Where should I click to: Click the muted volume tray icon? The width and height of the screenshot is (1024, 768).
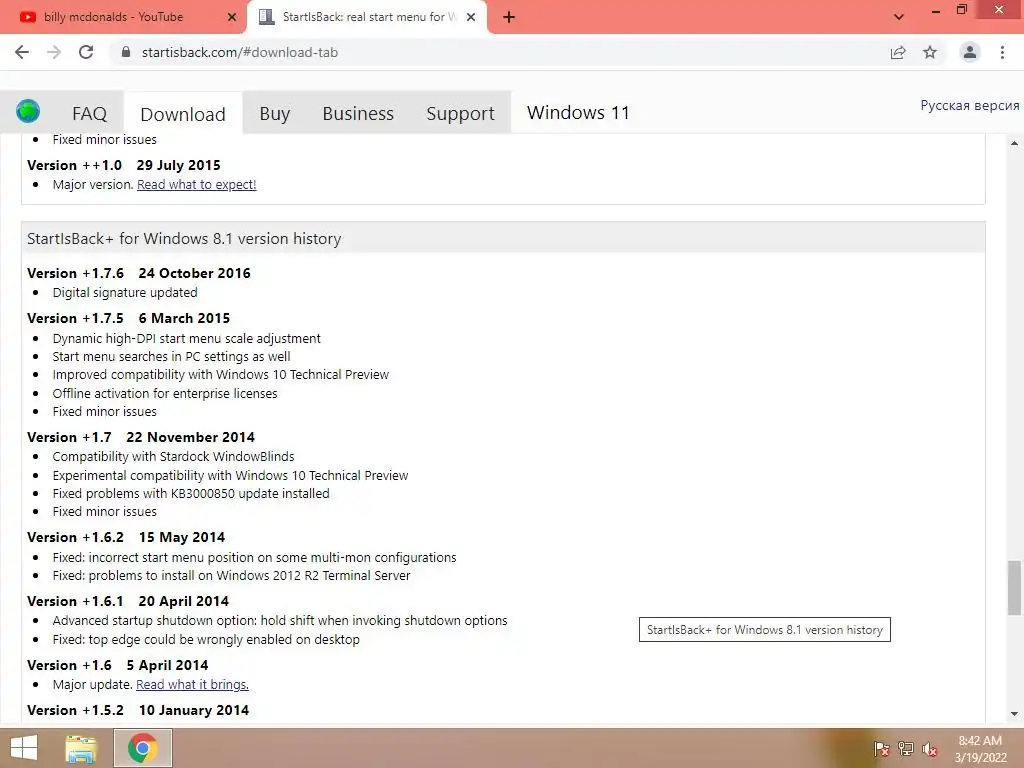930,749
